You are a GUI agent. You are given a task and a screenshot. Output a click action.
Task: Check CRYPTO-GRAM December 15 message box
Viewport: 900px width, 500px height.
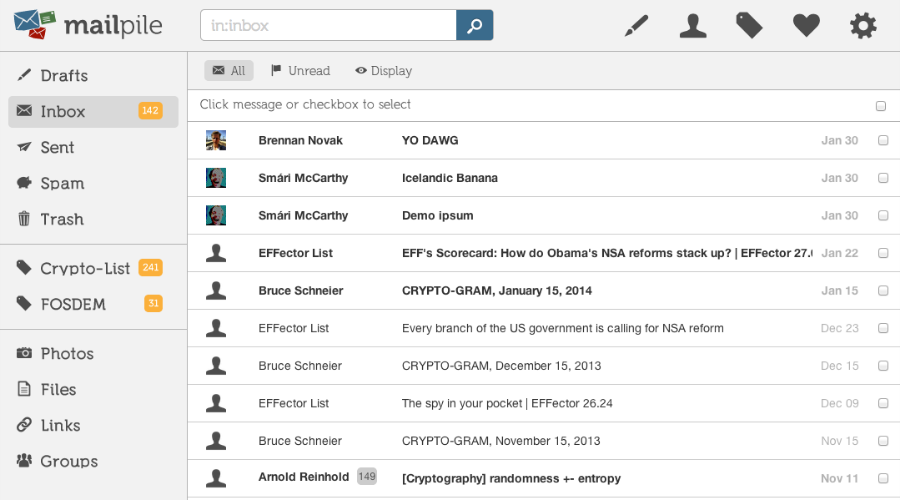coord(883,366)
